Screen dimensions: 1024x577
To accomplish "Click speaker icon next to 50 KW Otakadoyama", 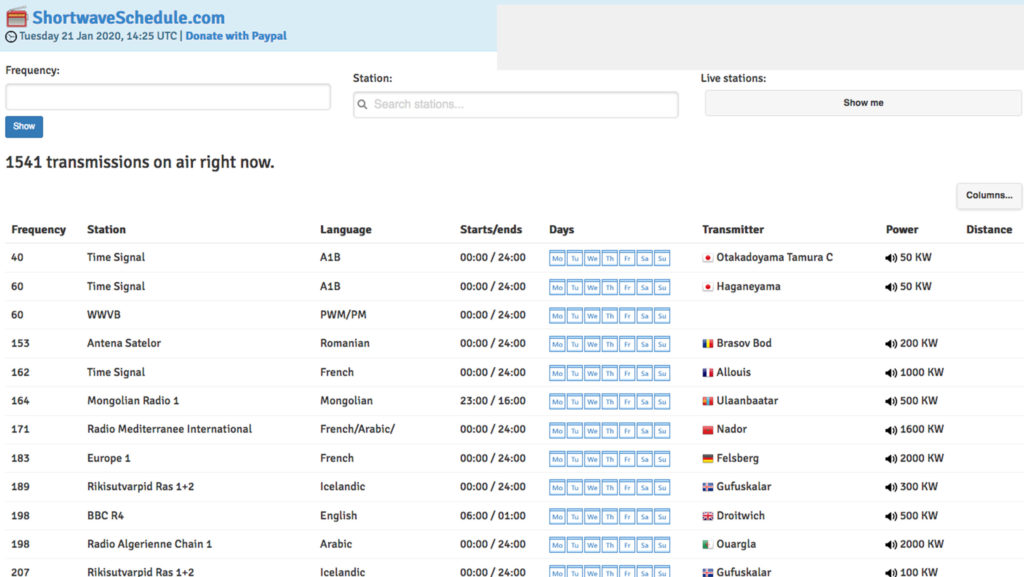I will pyautogui.click(x=891, y=258).
